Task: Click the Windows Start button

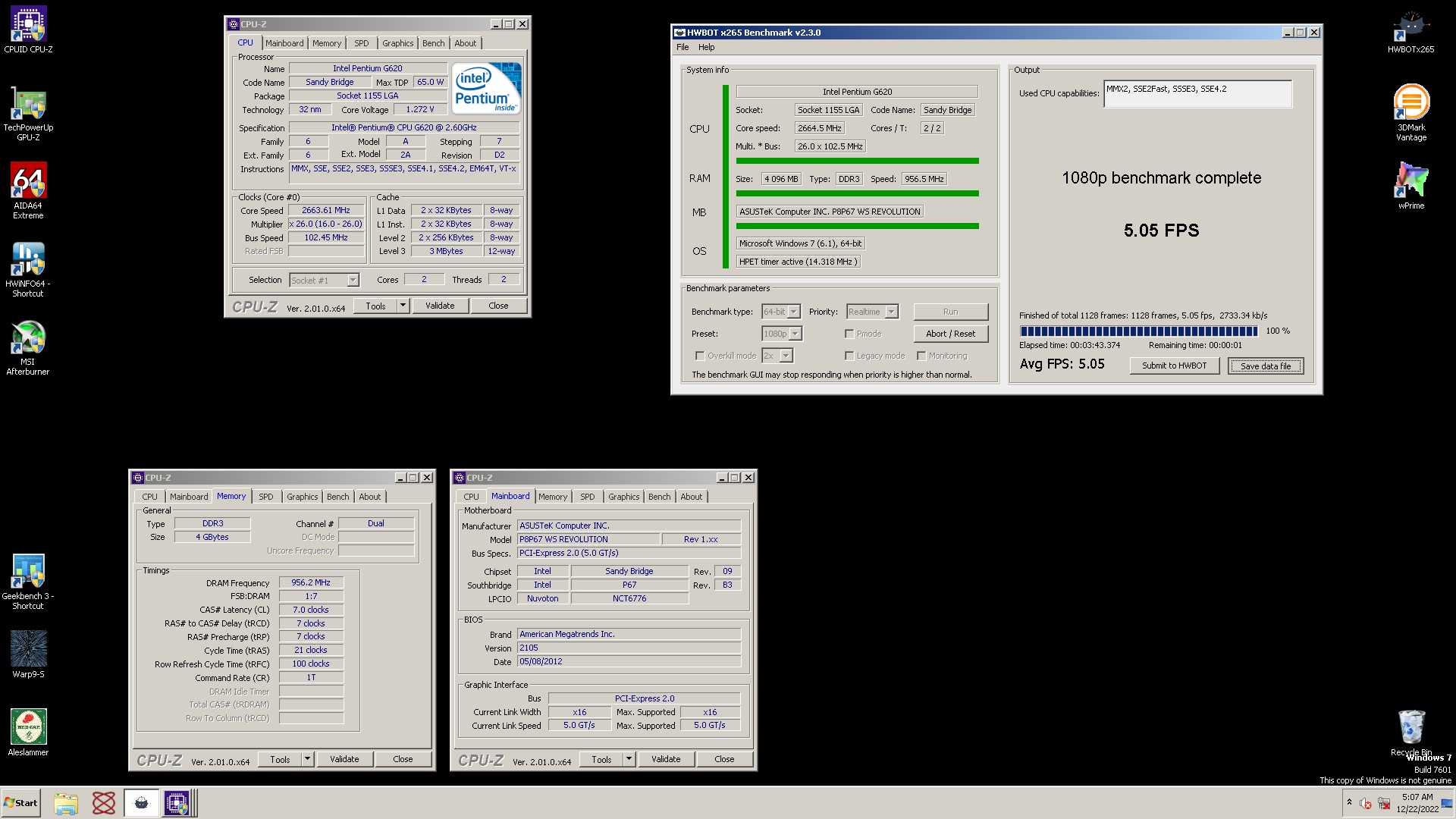Action: [20, 803]
